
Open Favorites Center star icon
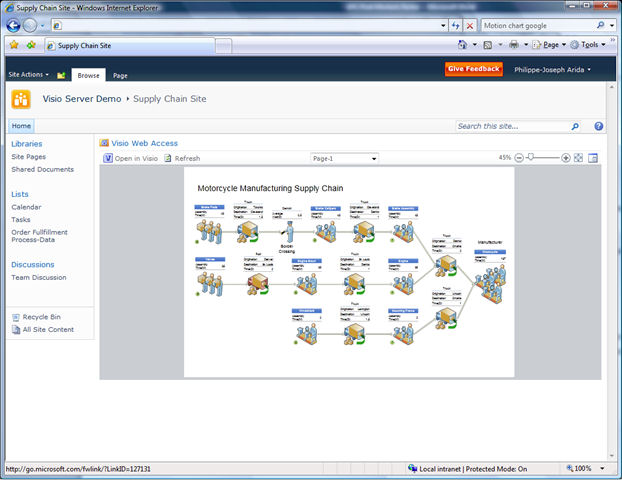point(14,45)
